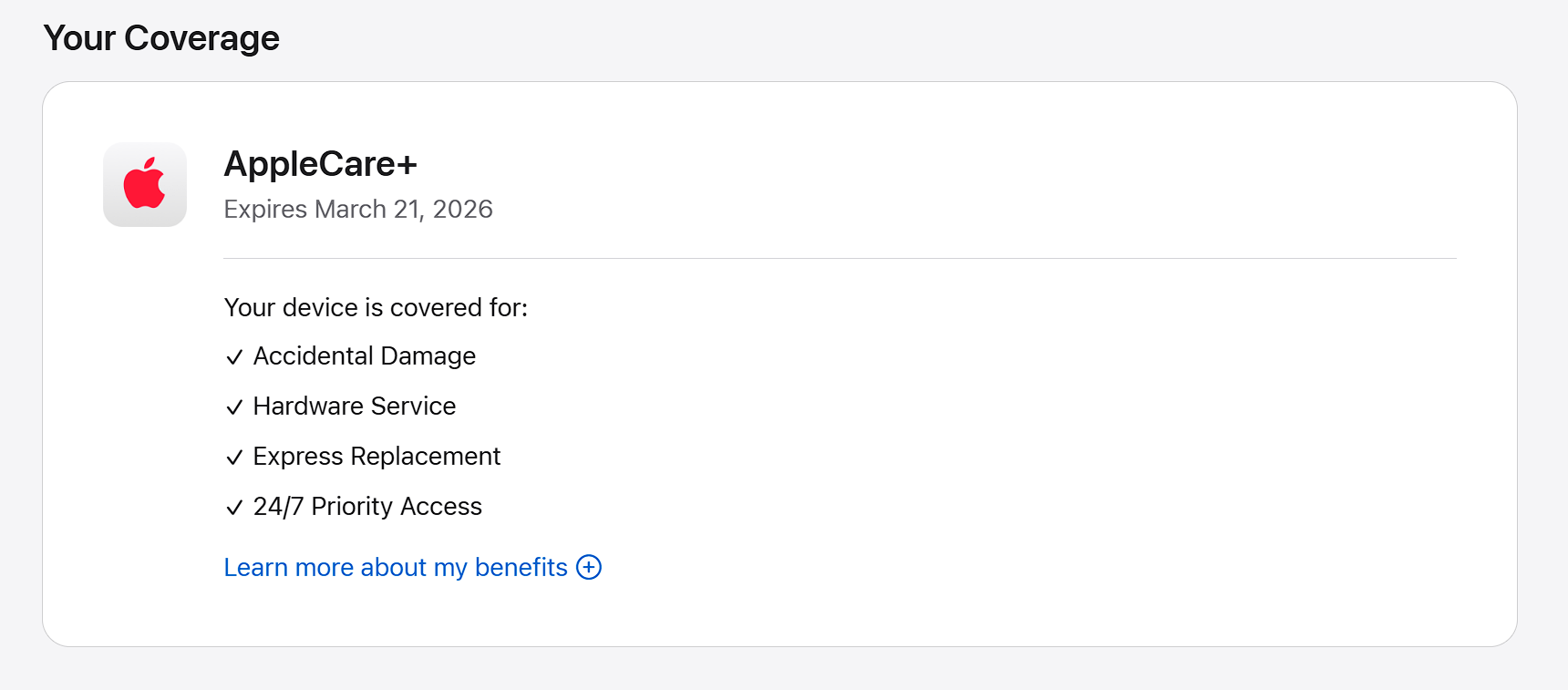This screenshot has height=690, width=1568.
Task: Click the word Learn in the blue link
Action: click(x=256, y=567)
